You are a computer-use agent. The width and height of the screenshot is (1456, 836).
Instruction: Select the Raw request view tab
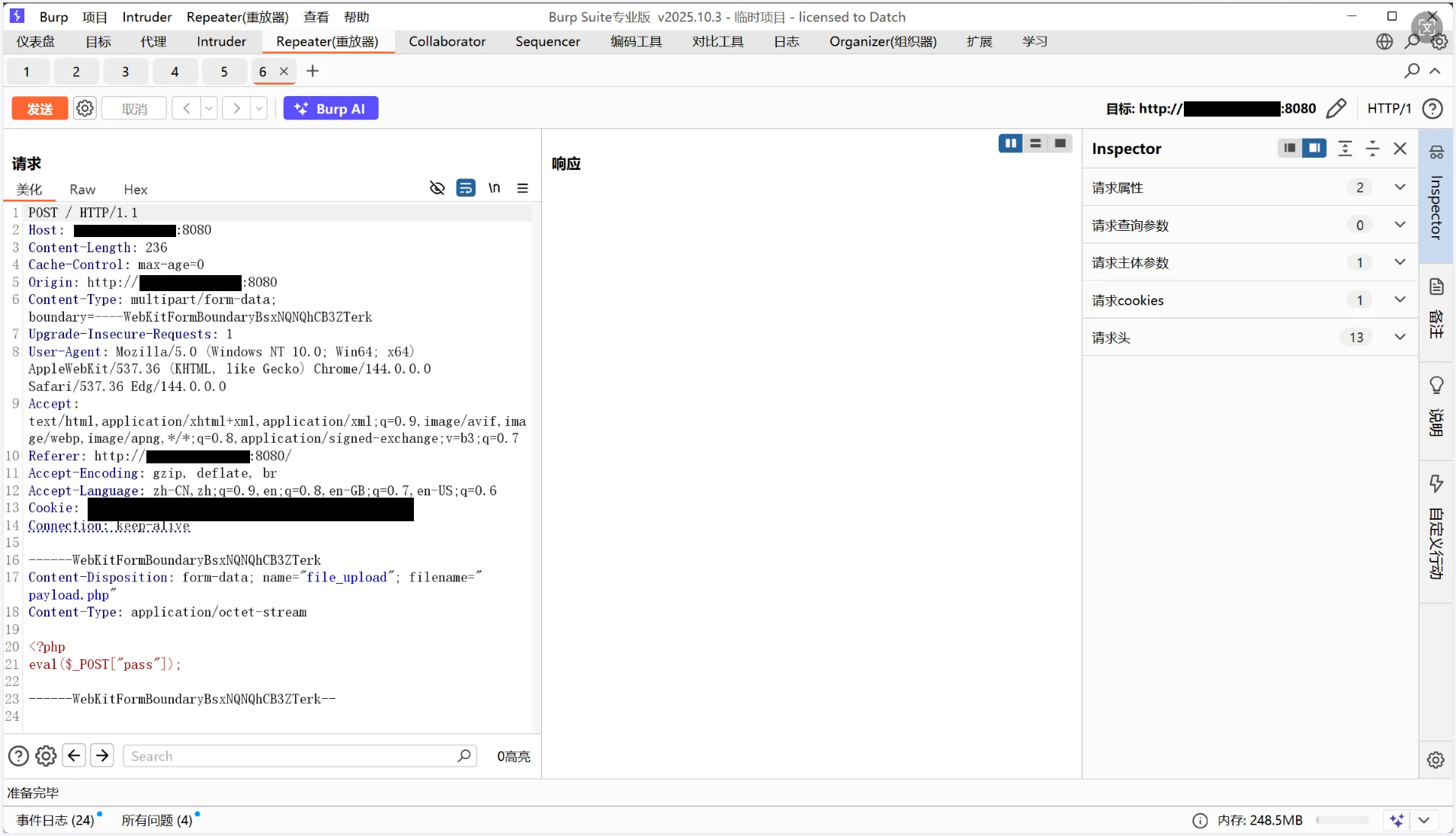pyautogui.click(x=82, y=190)
